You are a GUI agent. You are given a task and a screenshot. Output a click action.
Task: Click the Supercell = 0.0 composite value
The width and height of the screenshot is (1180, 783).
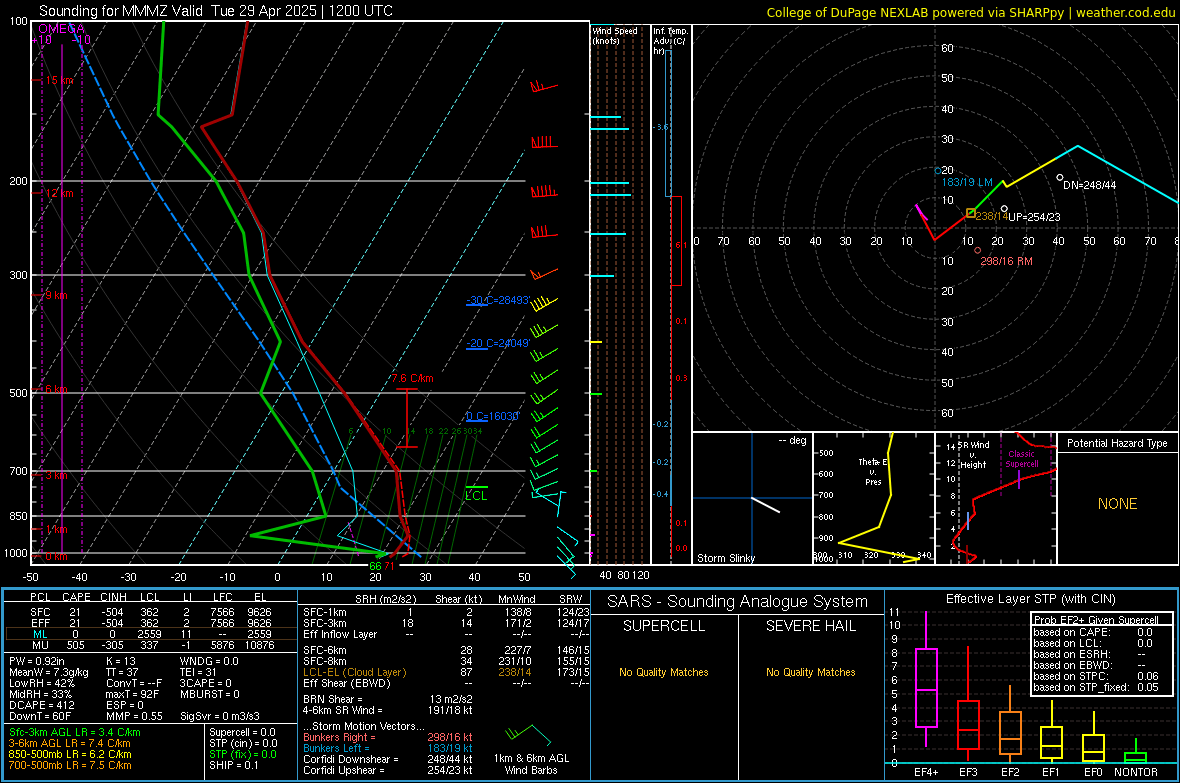point(242,732)
